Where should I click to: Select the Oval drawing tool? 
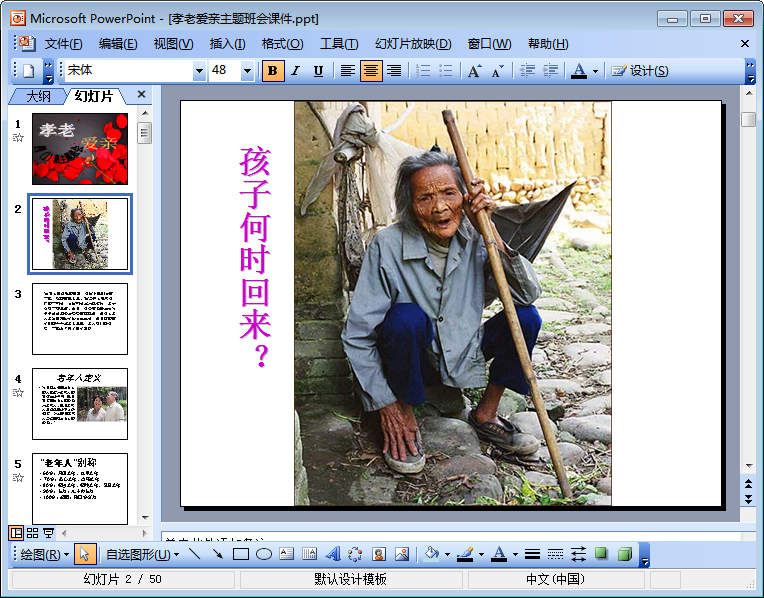[264, 554]
